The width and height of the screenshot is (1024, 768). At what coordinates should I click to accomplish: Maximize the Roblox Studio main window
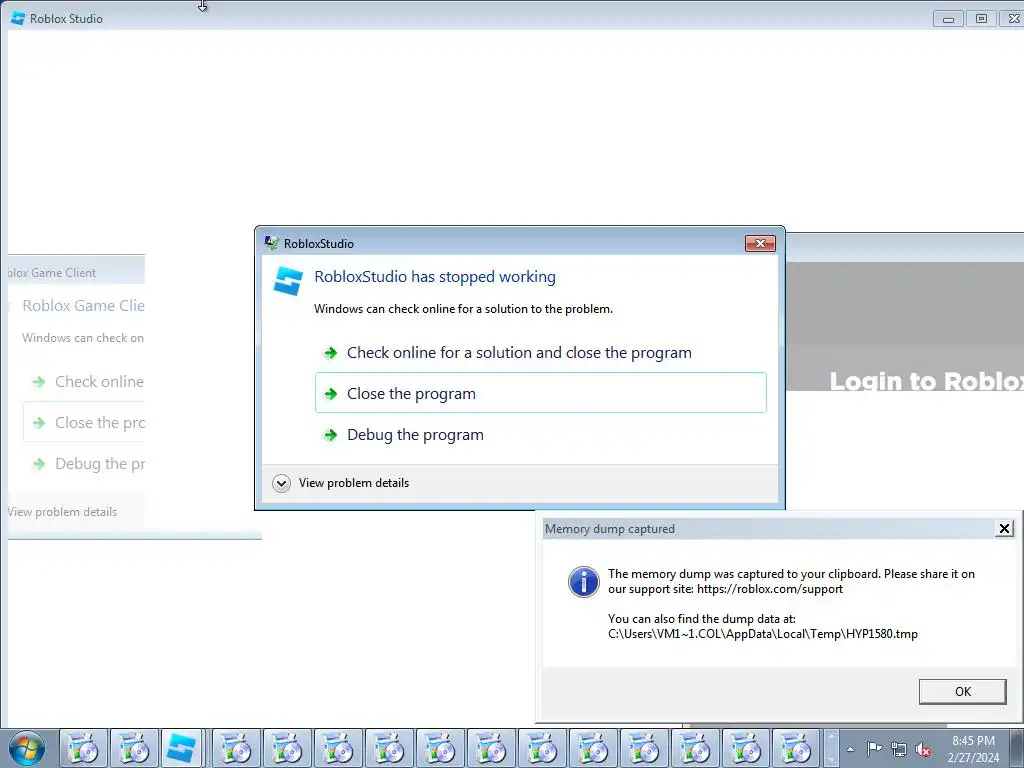click(981, 19)
